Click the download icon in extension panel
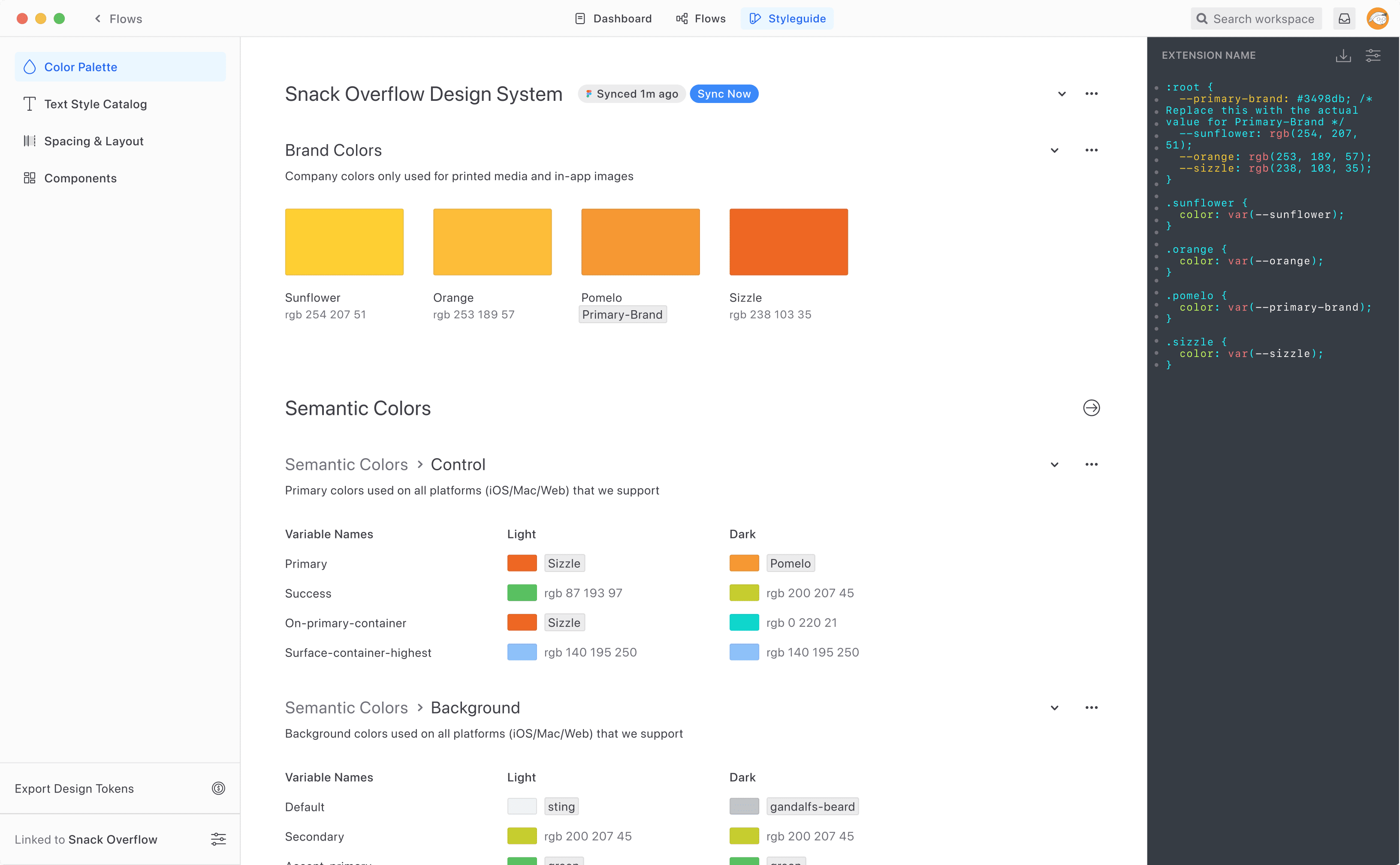The height and width of the screenshot is (865, 1400). click(x=1343, y=55)
